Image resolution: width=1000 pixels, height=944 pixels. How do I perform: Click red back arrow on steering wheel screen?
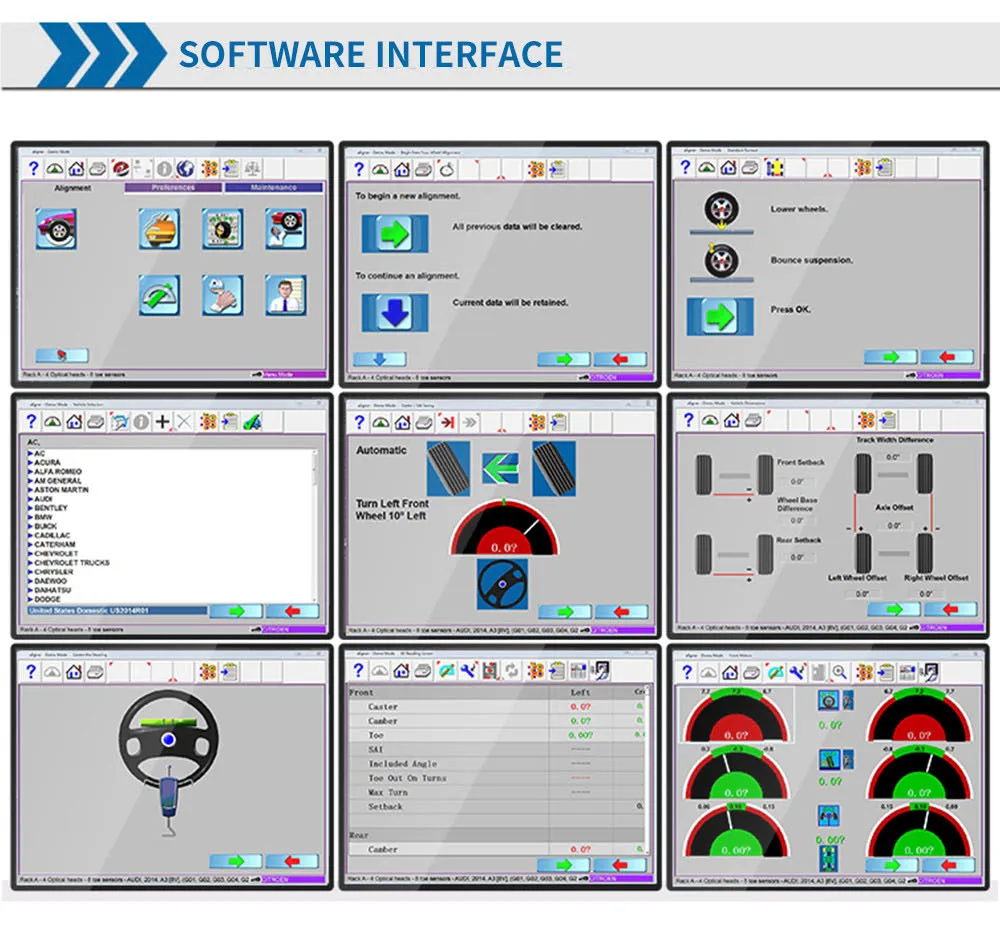point(292,862)
